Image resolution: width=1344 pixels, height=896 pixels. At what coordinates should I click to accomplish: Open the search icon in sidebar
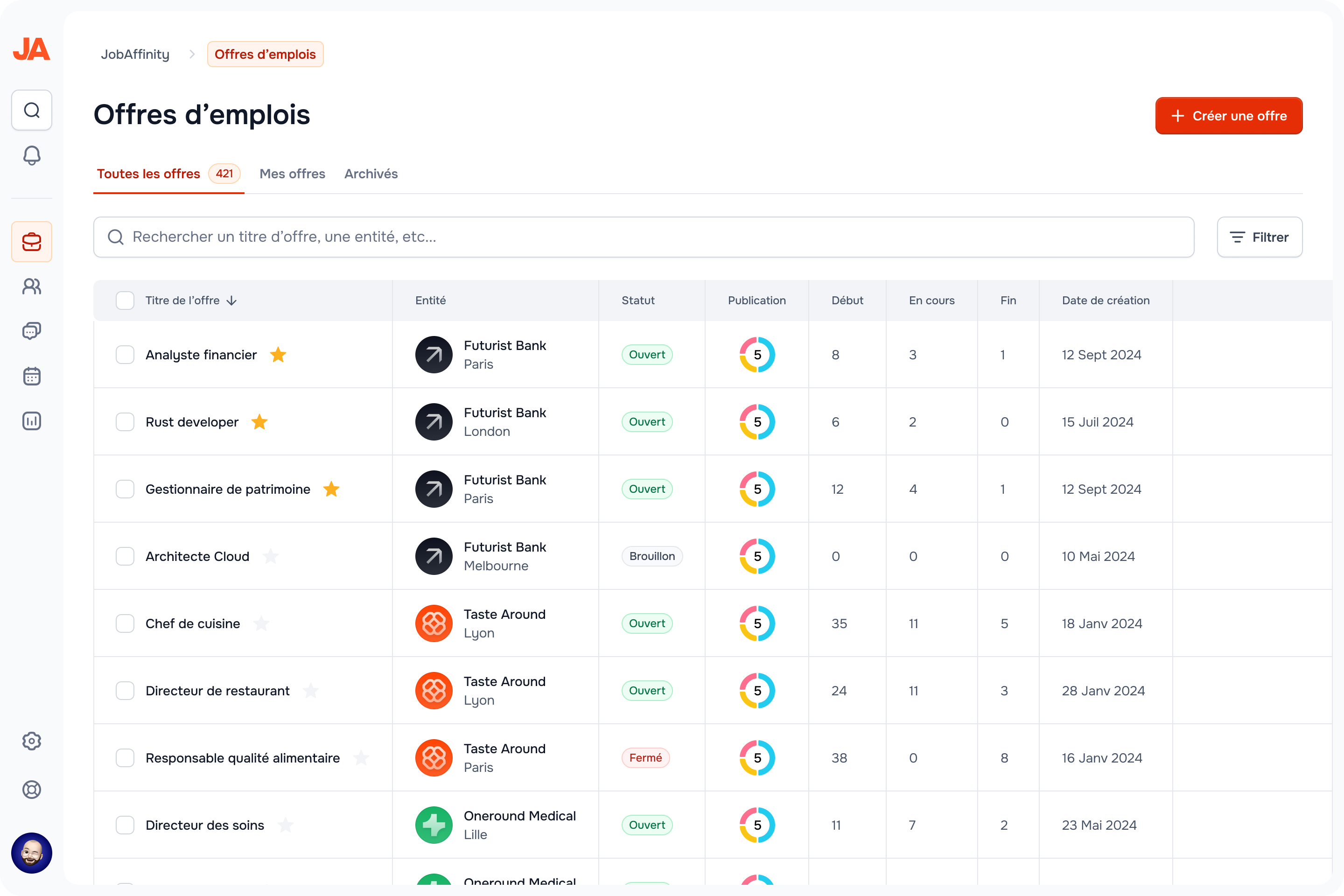click(31, 110)
